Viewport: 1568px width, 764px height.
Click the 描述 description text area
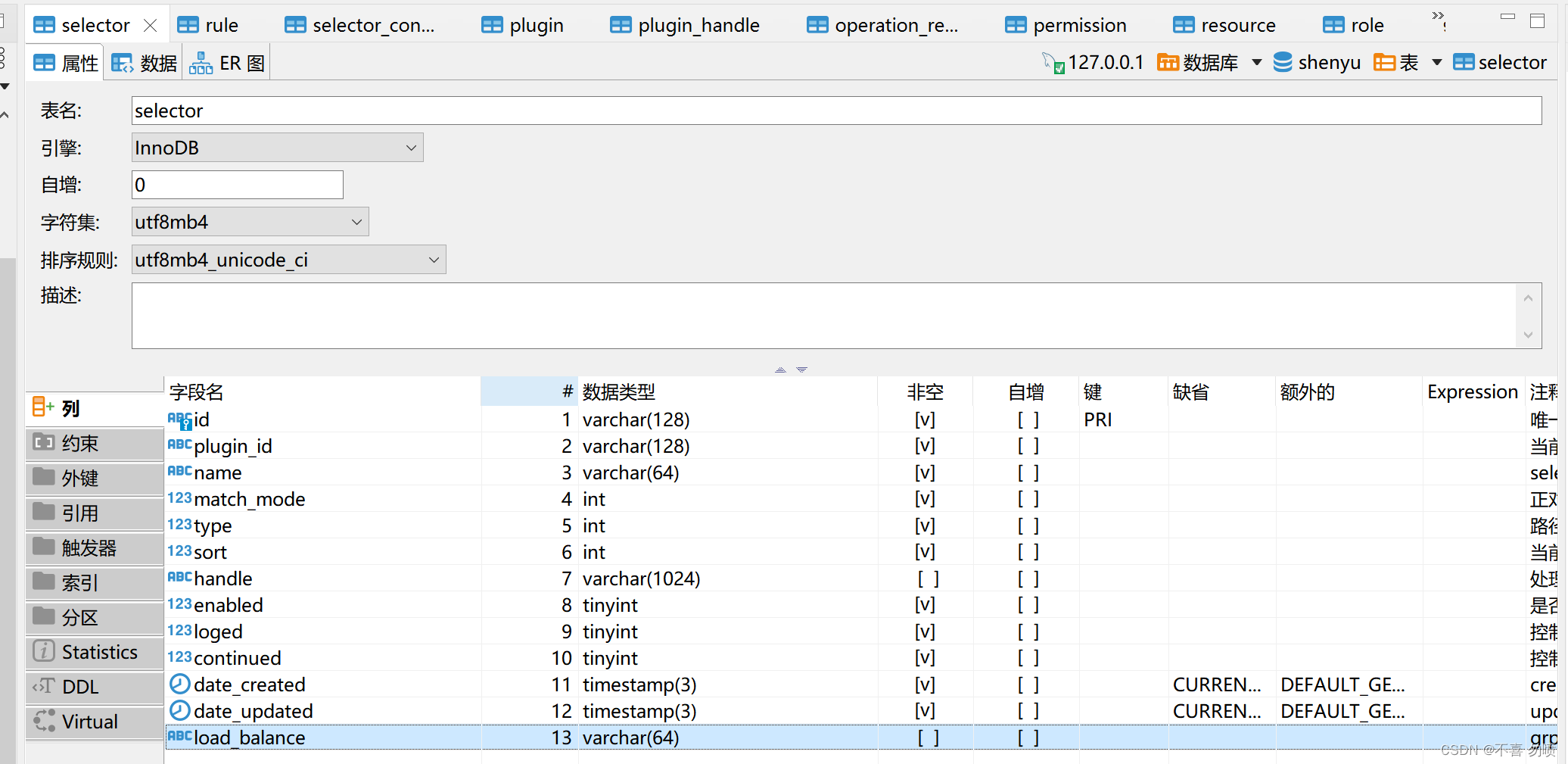[x=825, y=316]
